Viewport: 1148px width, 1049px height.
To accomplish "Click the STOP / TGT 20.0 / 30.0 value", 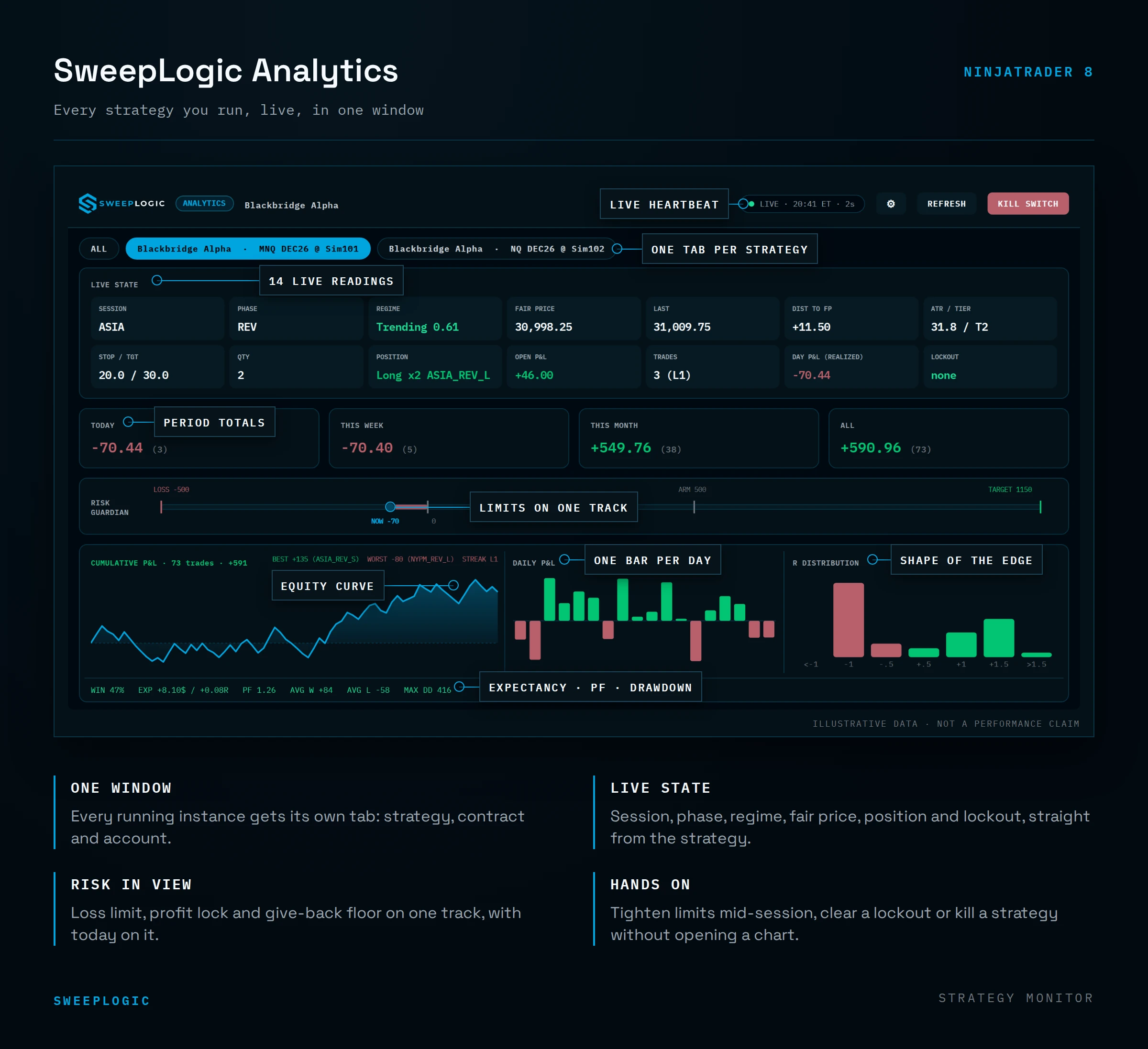I will tap(133, 375).
